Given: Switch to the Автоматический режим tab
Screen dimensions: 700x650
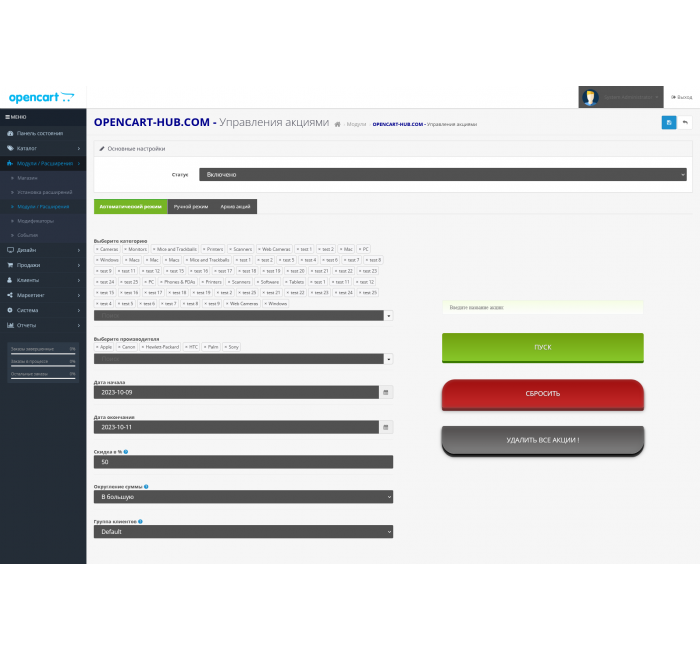Looking at the screenshot, I should coord(130,207).
